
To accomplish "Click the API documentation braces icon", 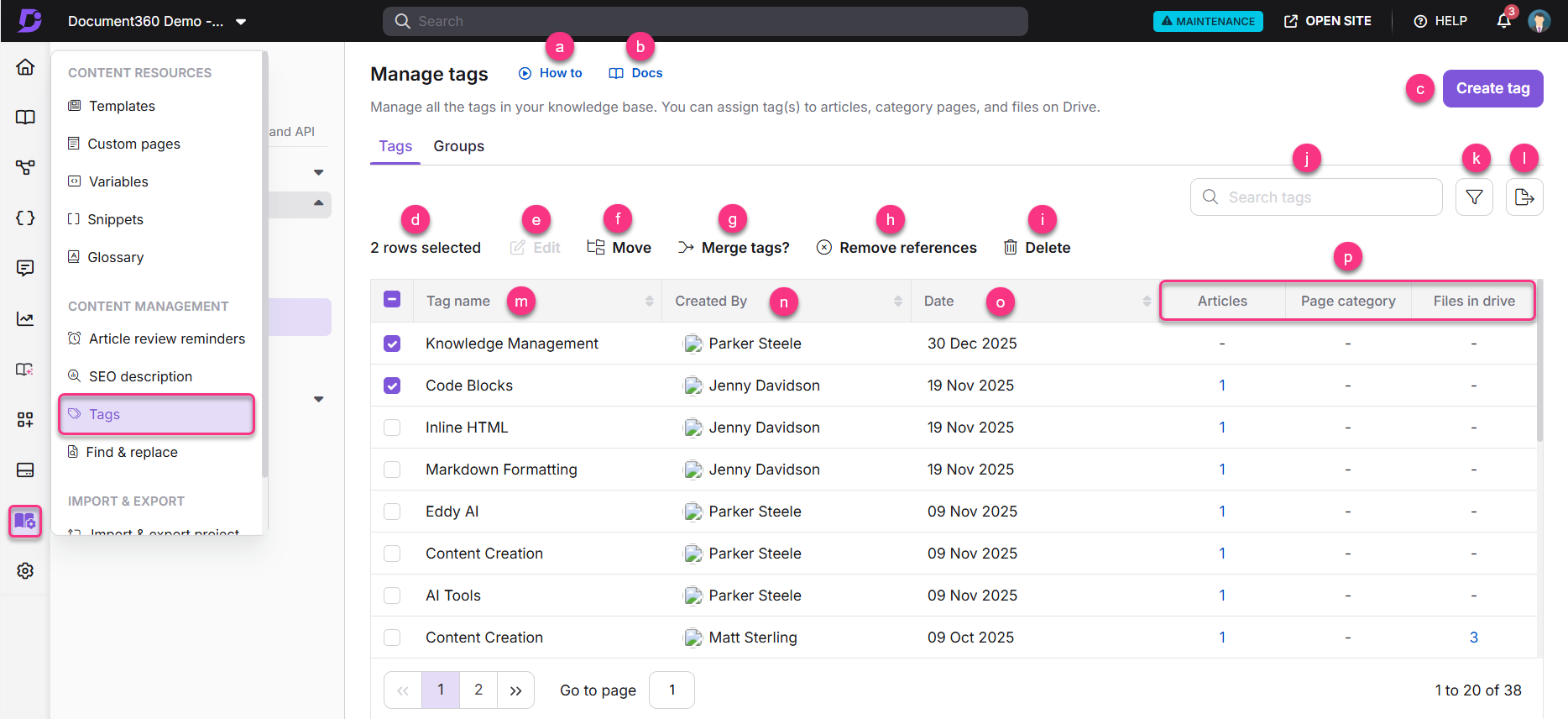I will click(25, 218).
